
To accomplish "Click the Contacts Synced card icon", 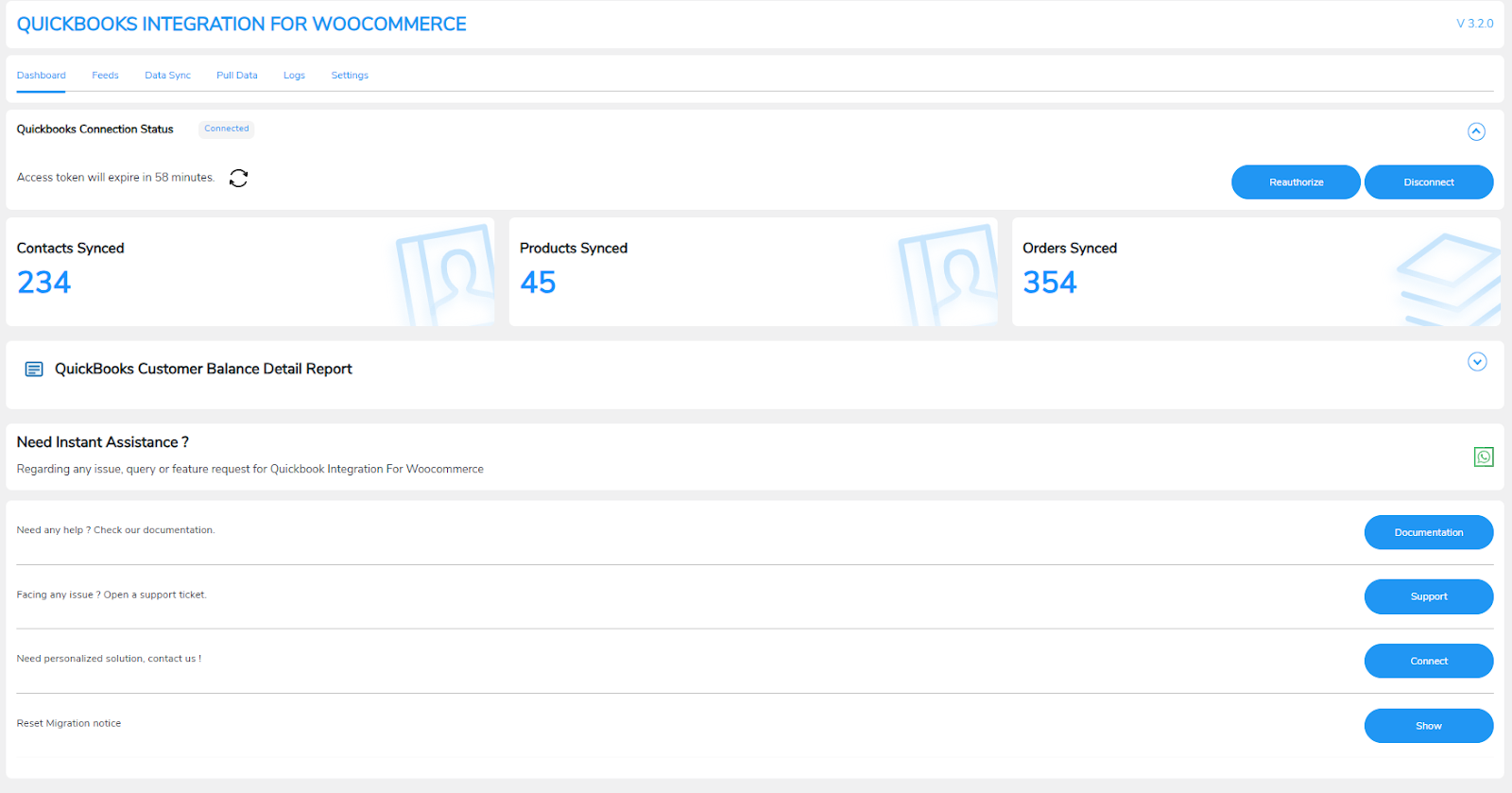I will pos(446,275).
